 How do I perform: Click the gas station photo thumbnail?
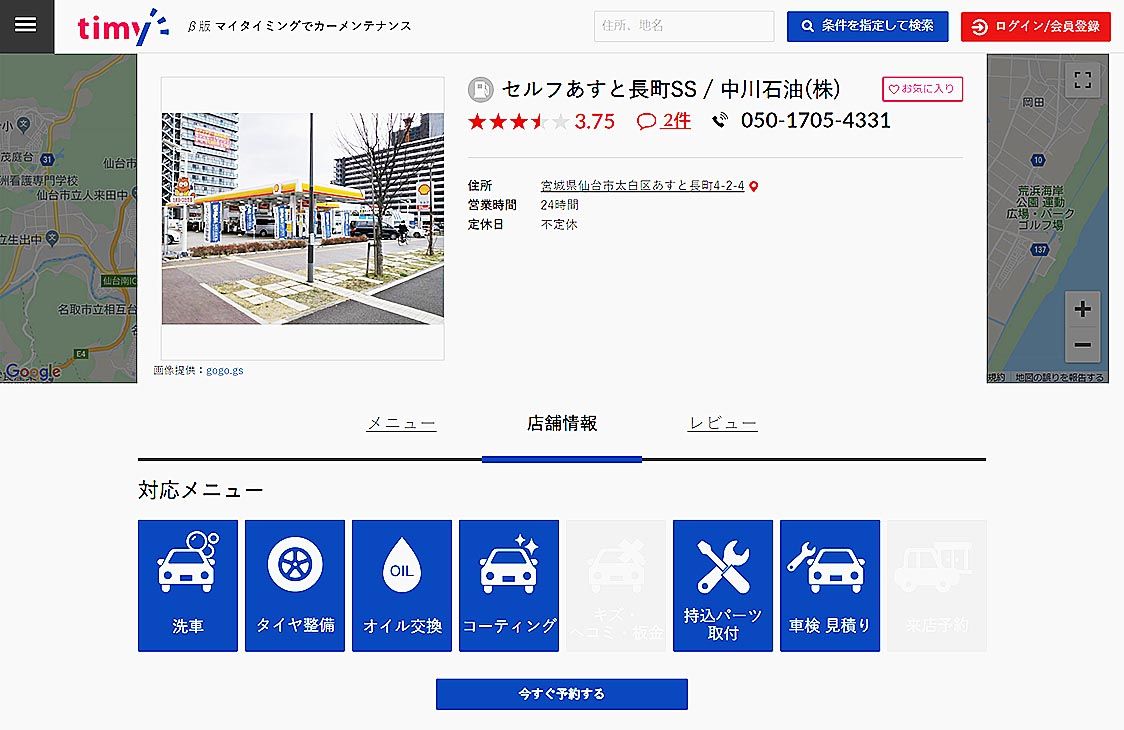(x=303, y=218)
